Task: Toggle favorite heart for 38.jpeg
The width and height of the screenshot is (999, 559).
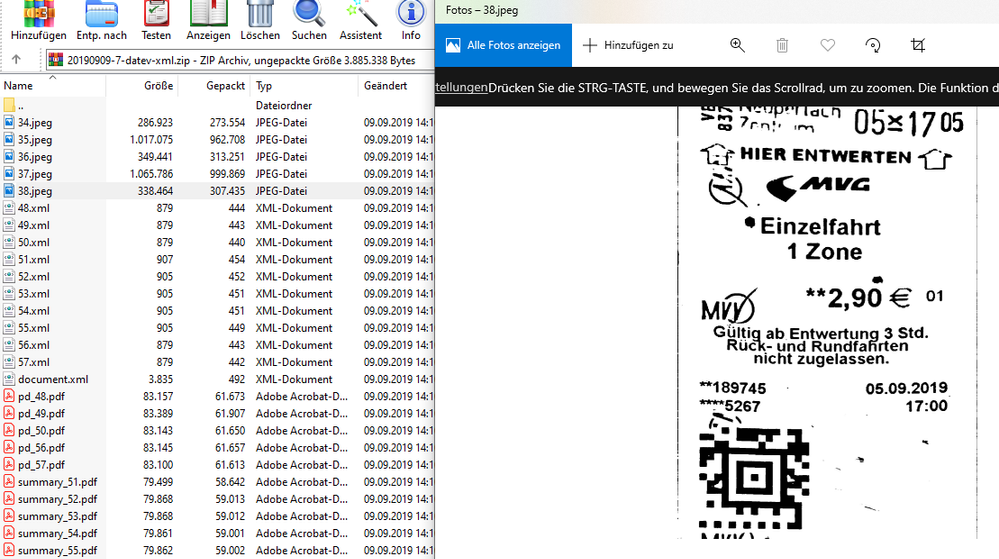Action: 827,45
